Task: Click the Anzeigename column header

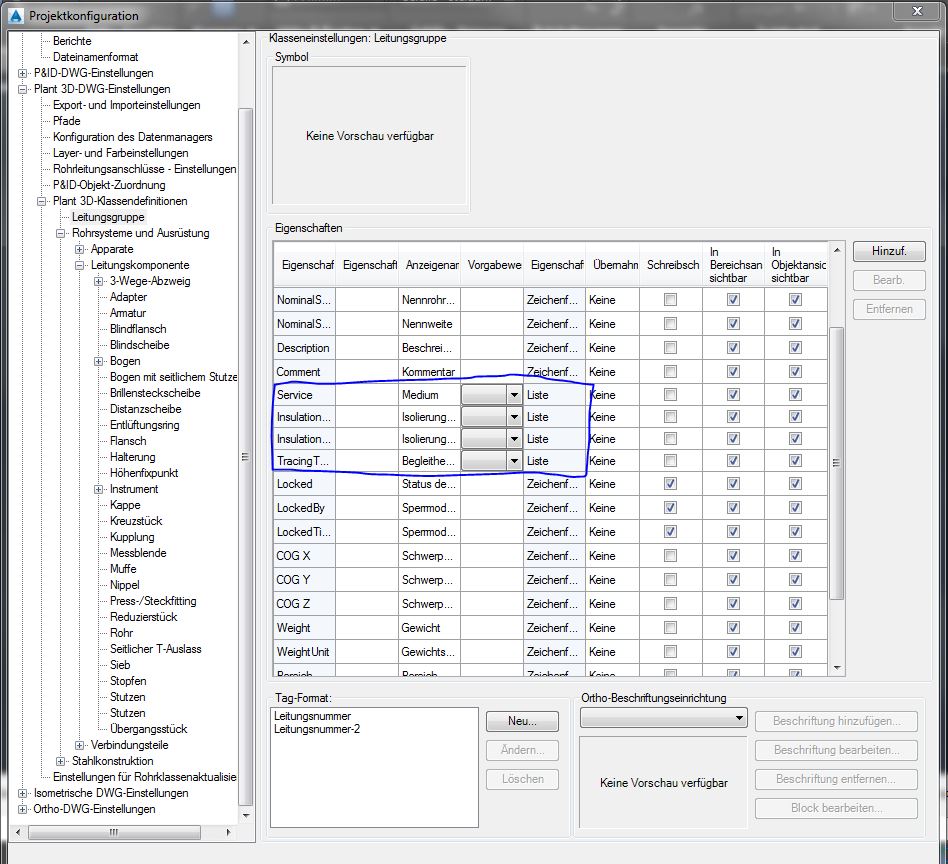Action: 430,265
